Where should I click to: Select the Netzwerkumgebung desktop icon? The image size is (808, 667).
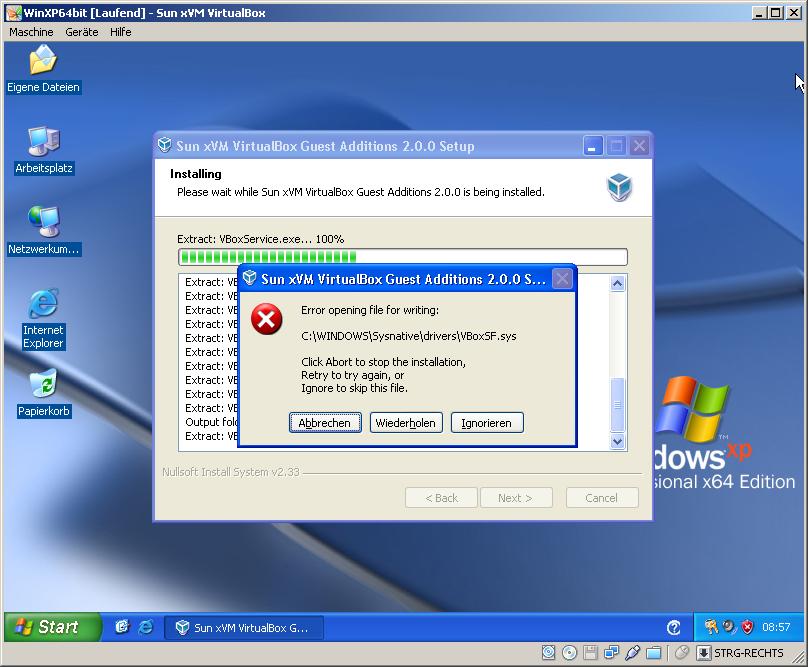44,230
